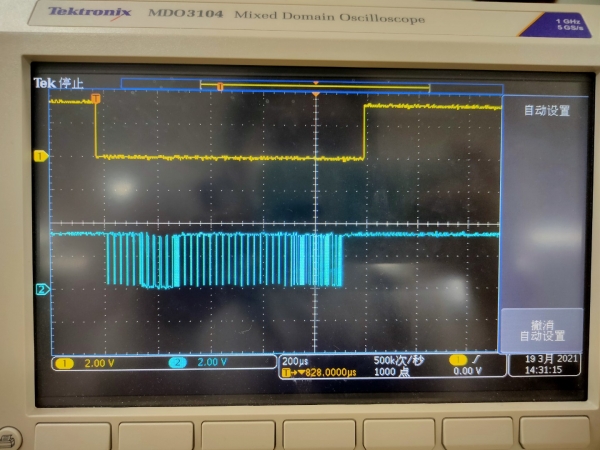Image resolution: width=600 pixels, height=450 pixels.
Task: Click the 500k次/秒 sample rate readout
Action: click(398, 360)
